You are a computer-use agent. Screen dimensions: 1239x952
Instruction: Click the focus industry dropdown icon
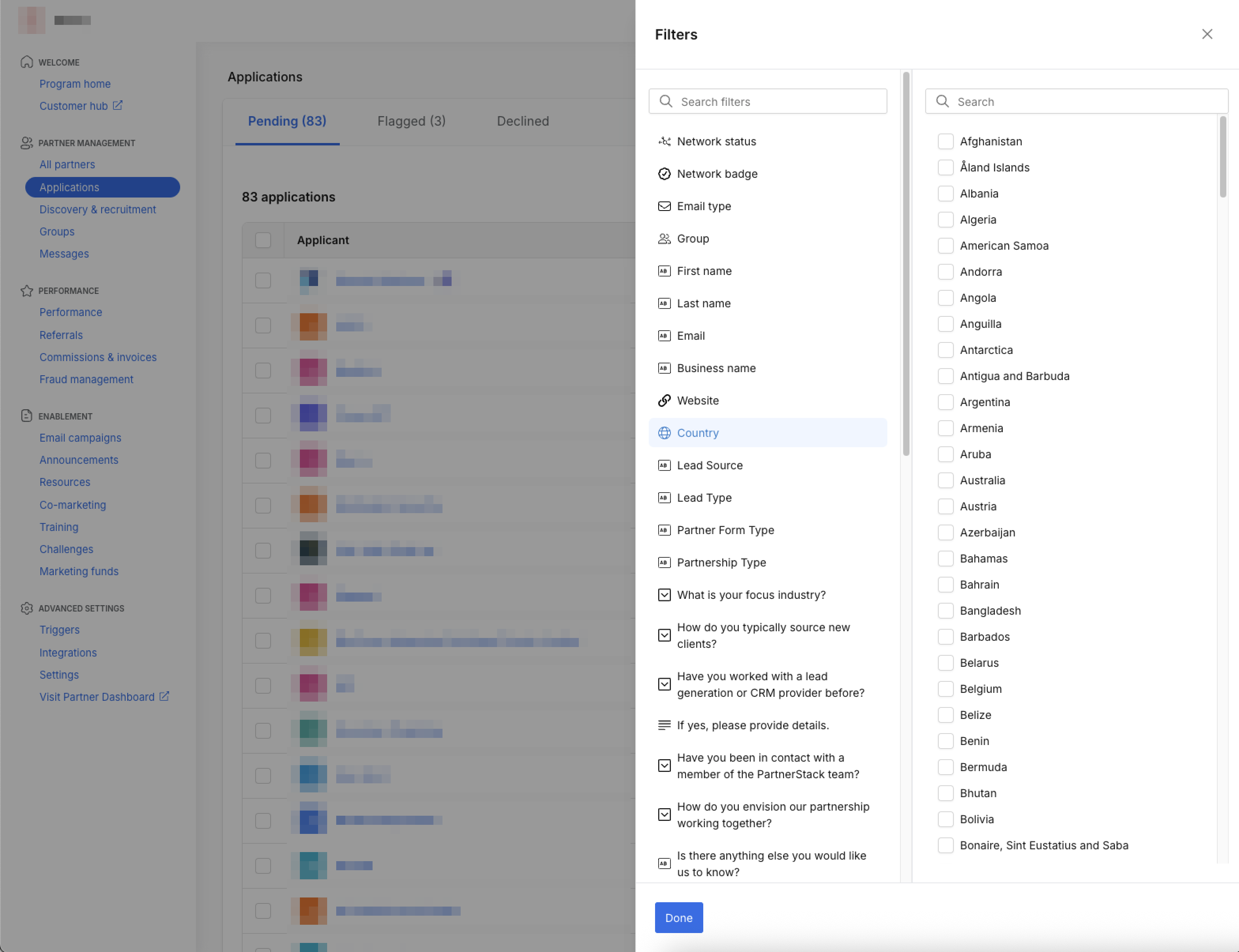click(x=664, y=595)
